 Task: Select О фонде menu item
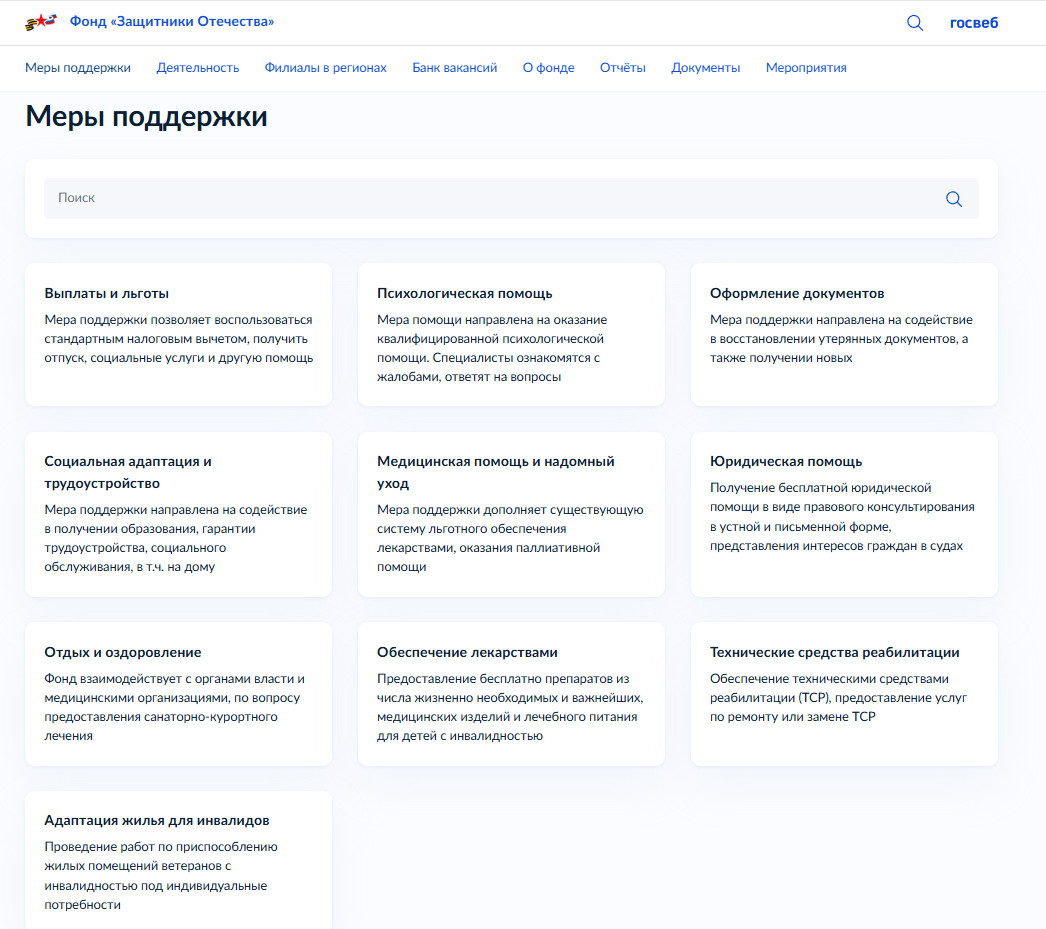coord(548,67)
